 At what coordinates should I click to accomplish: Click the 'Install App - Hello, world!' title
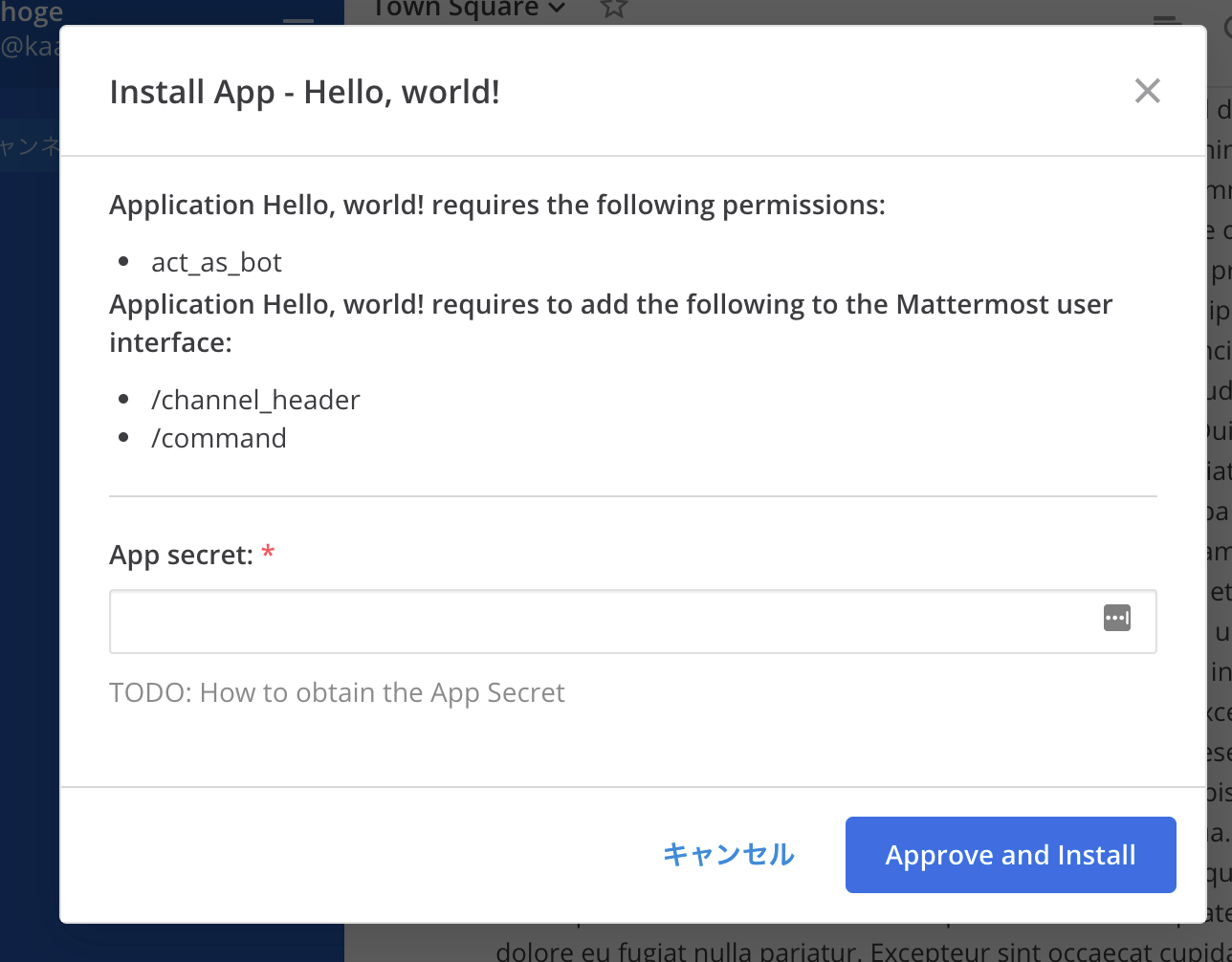[304, 93]
